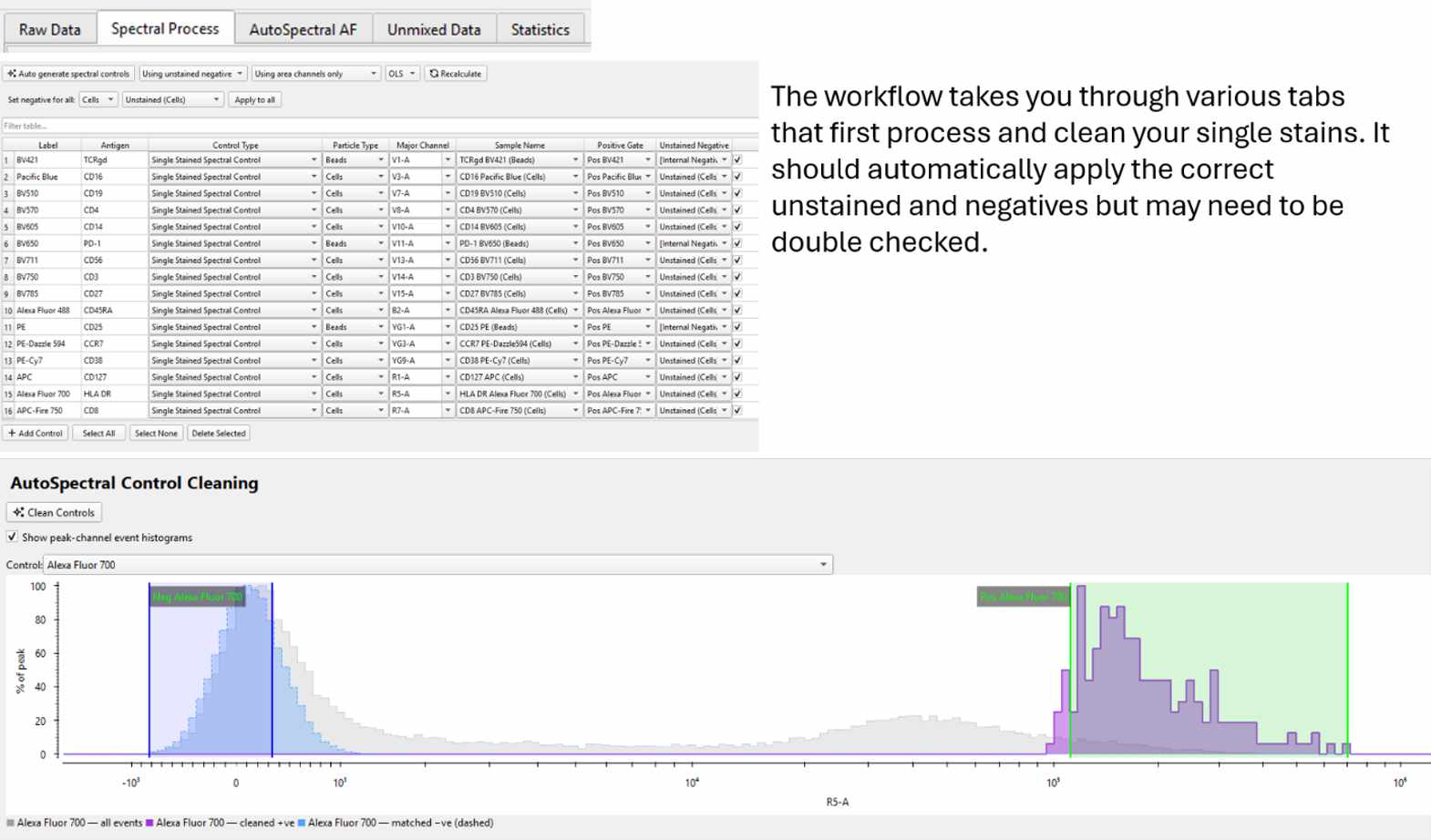Click the Add Control plus icon
Image resolution: width=1431 pixels, height=840 pixels.
pyautogui.click(x=13, y=434)
